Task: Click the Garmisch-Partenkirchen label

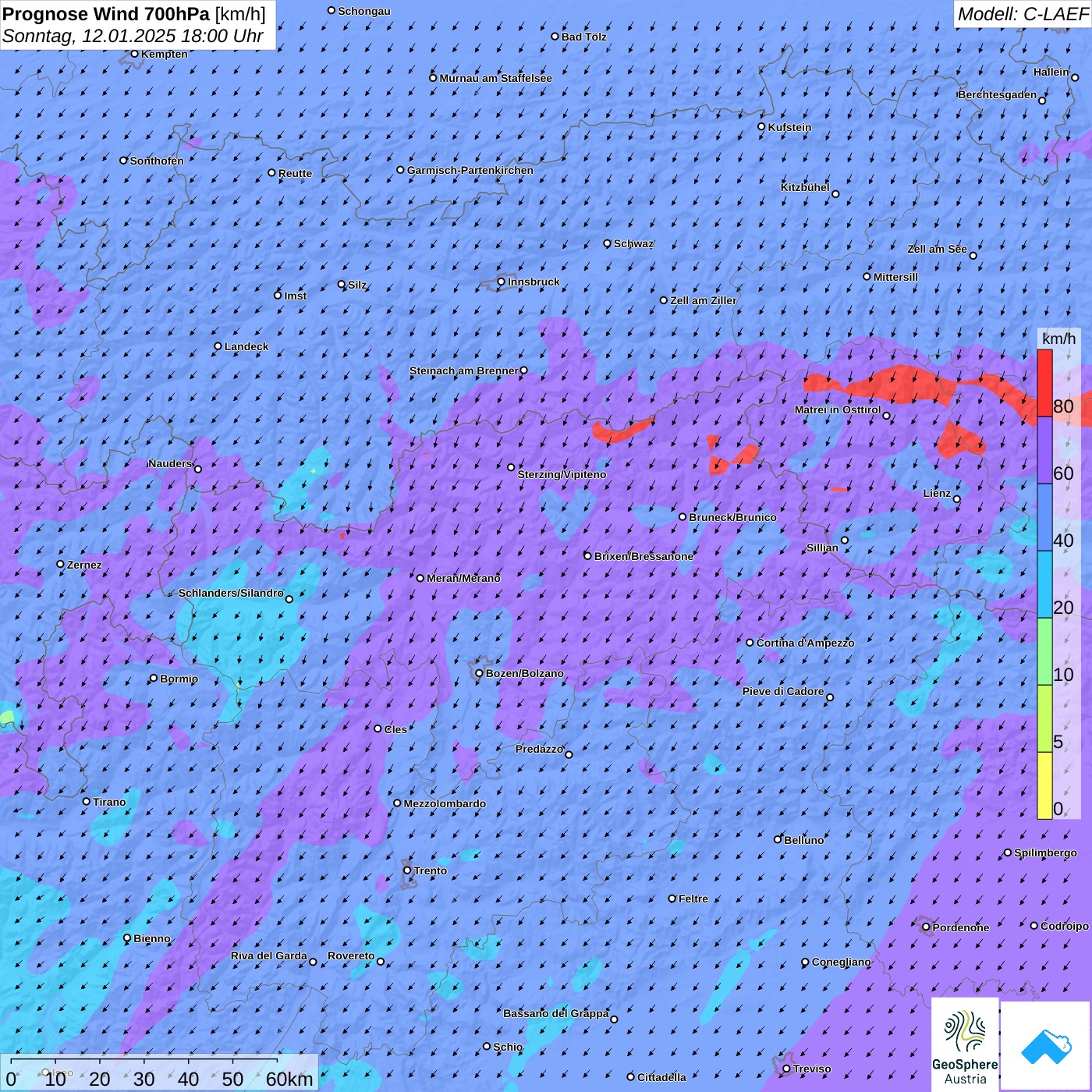Action: pyautogui.click(x=470, y=170)
